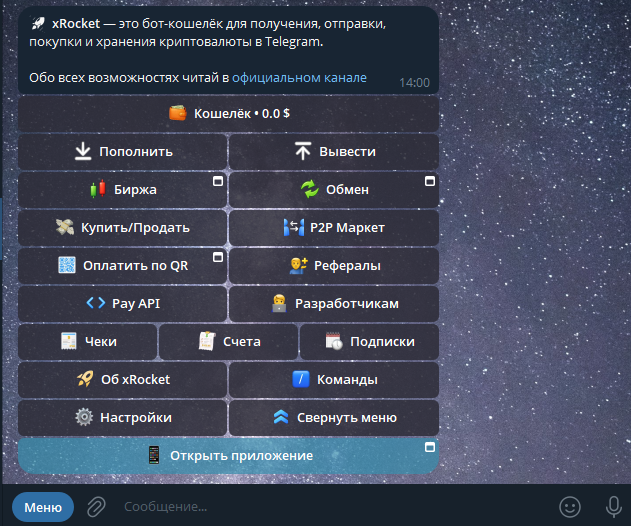
Task: Click the Вывести withdraw button
Action: 334,152
